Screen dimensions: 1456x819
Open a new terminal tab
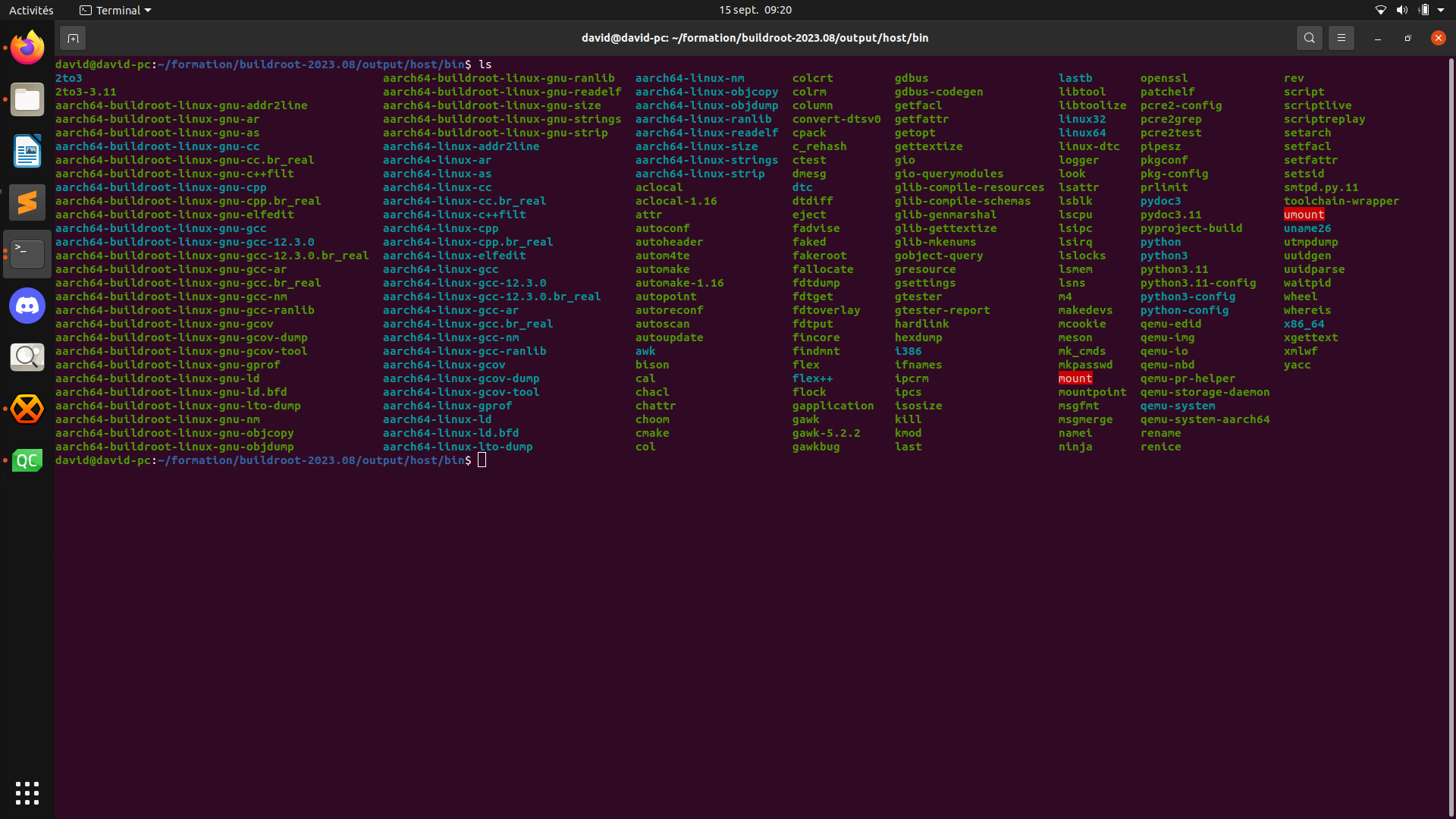73,38
